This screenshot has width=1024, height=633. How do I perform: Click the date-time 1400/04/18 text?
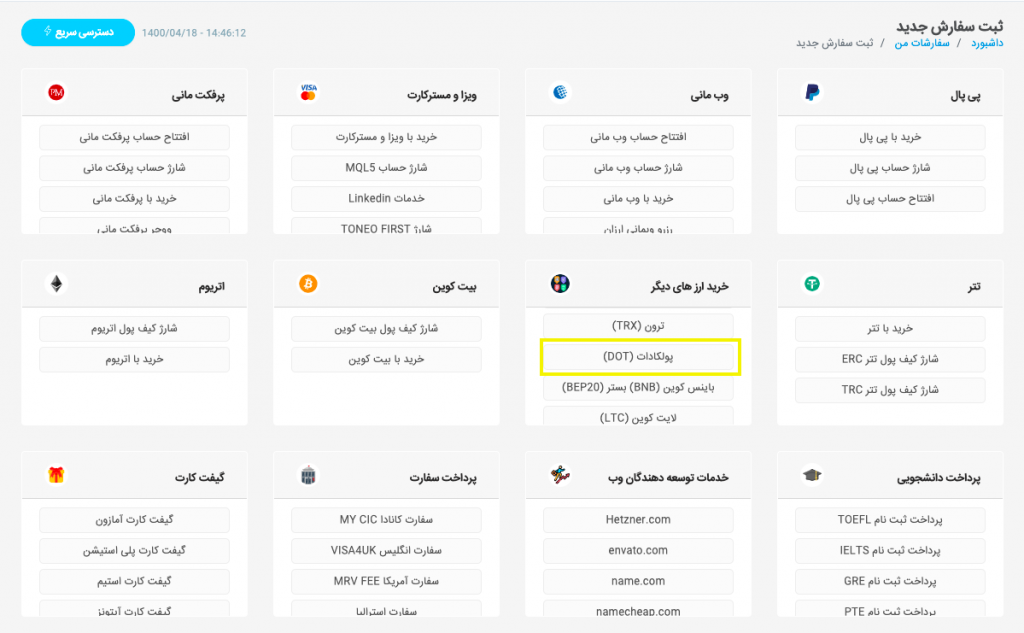[194, 33]
